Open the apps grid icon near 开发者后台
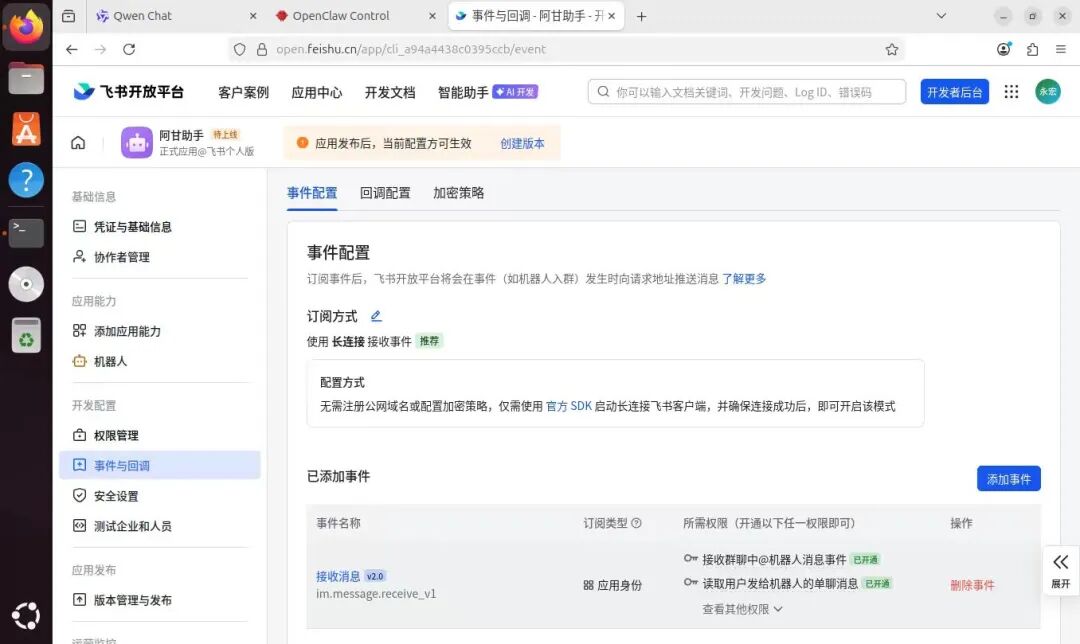 coord(1011,91)
